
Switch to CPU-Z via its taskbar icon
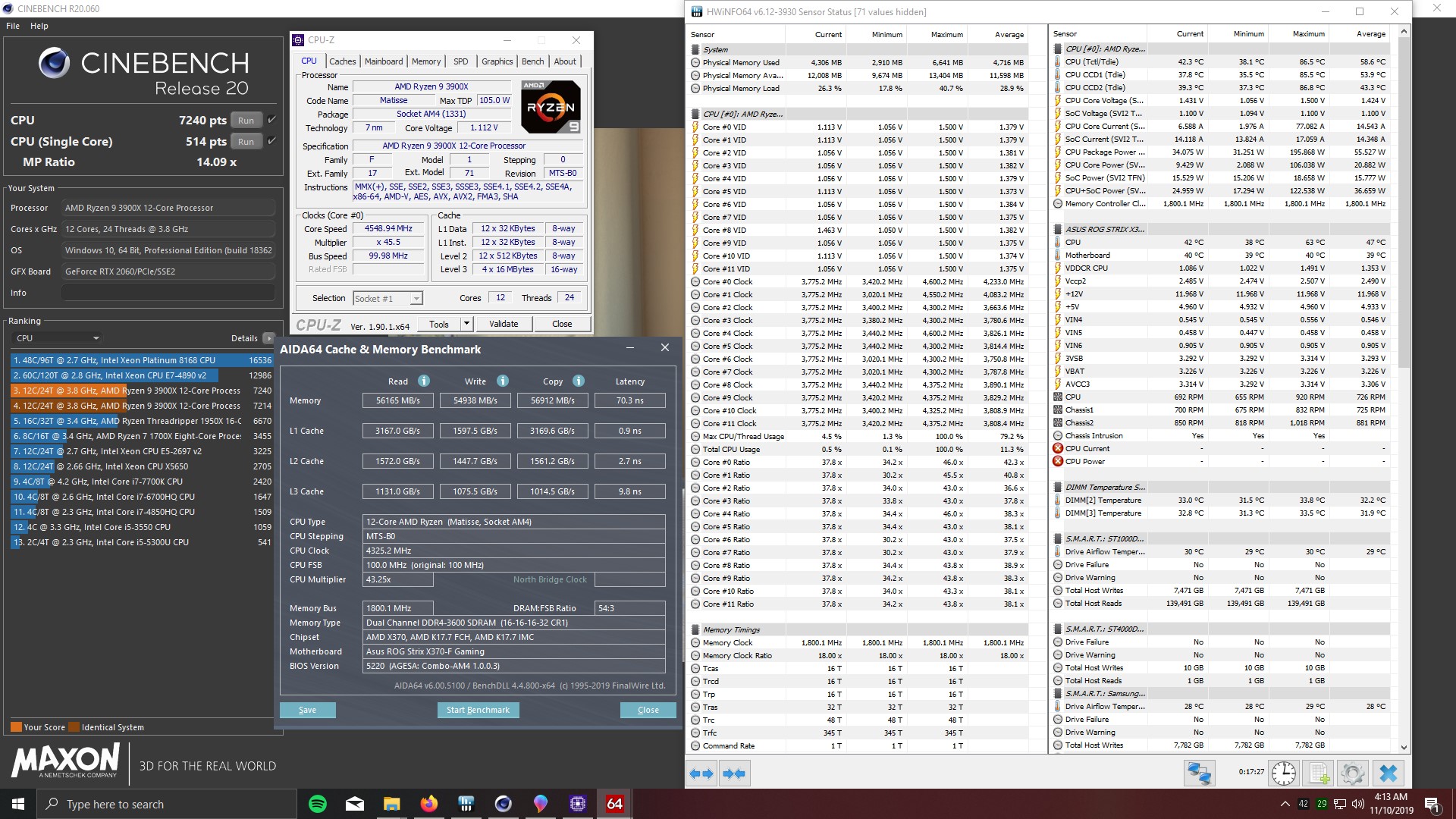tap(577, 804)
